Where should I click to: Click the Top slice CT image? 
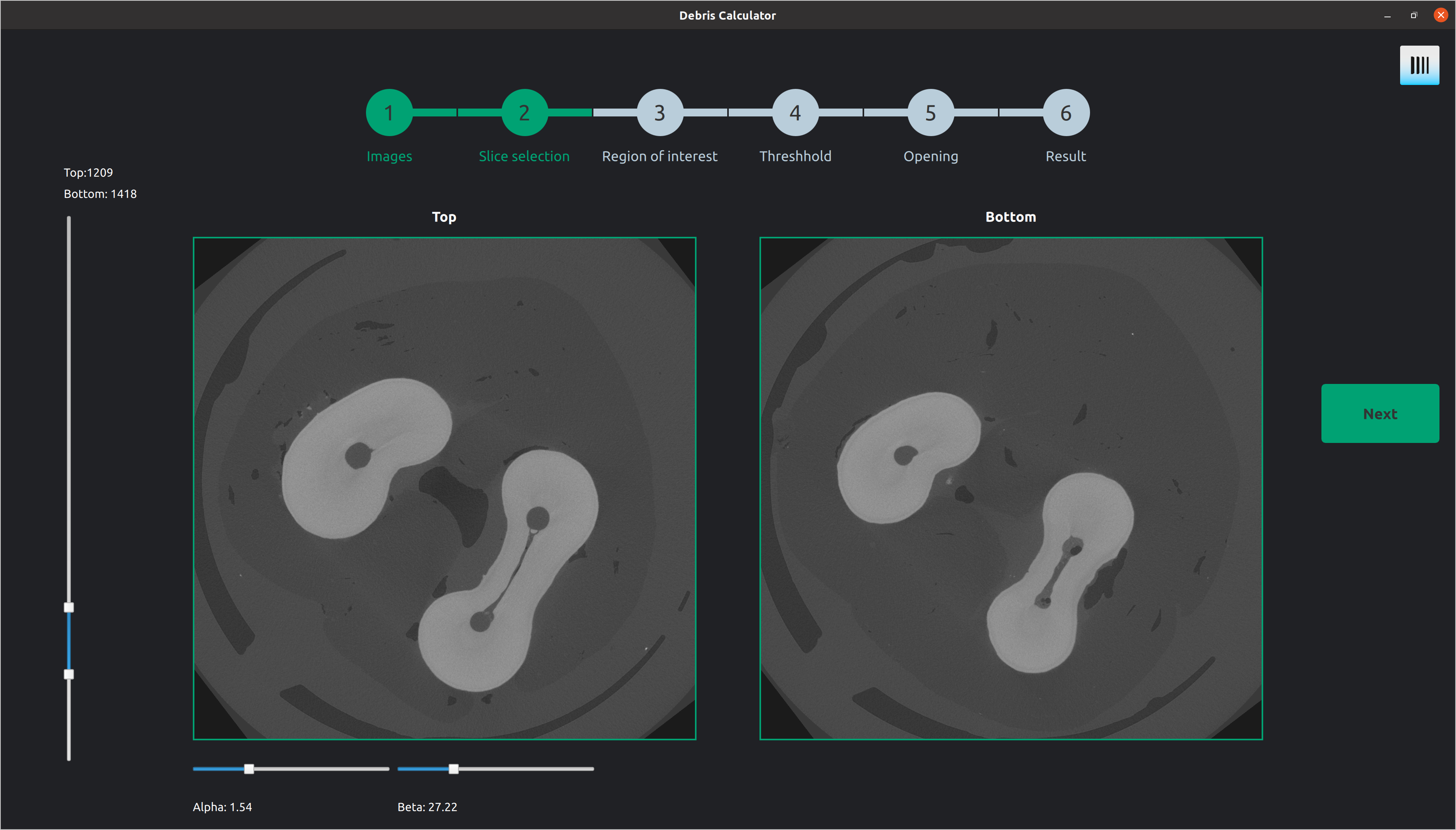point(444,489)
